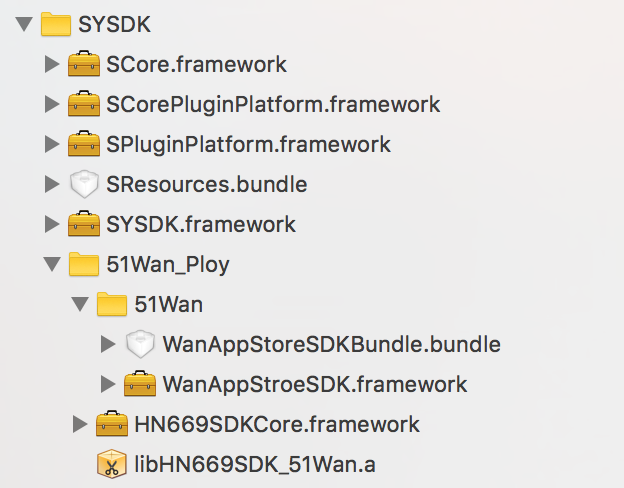Select SCorePluginPlatform.framework file name
This screenshot has height=488, width=624.
tap(273, 104)
